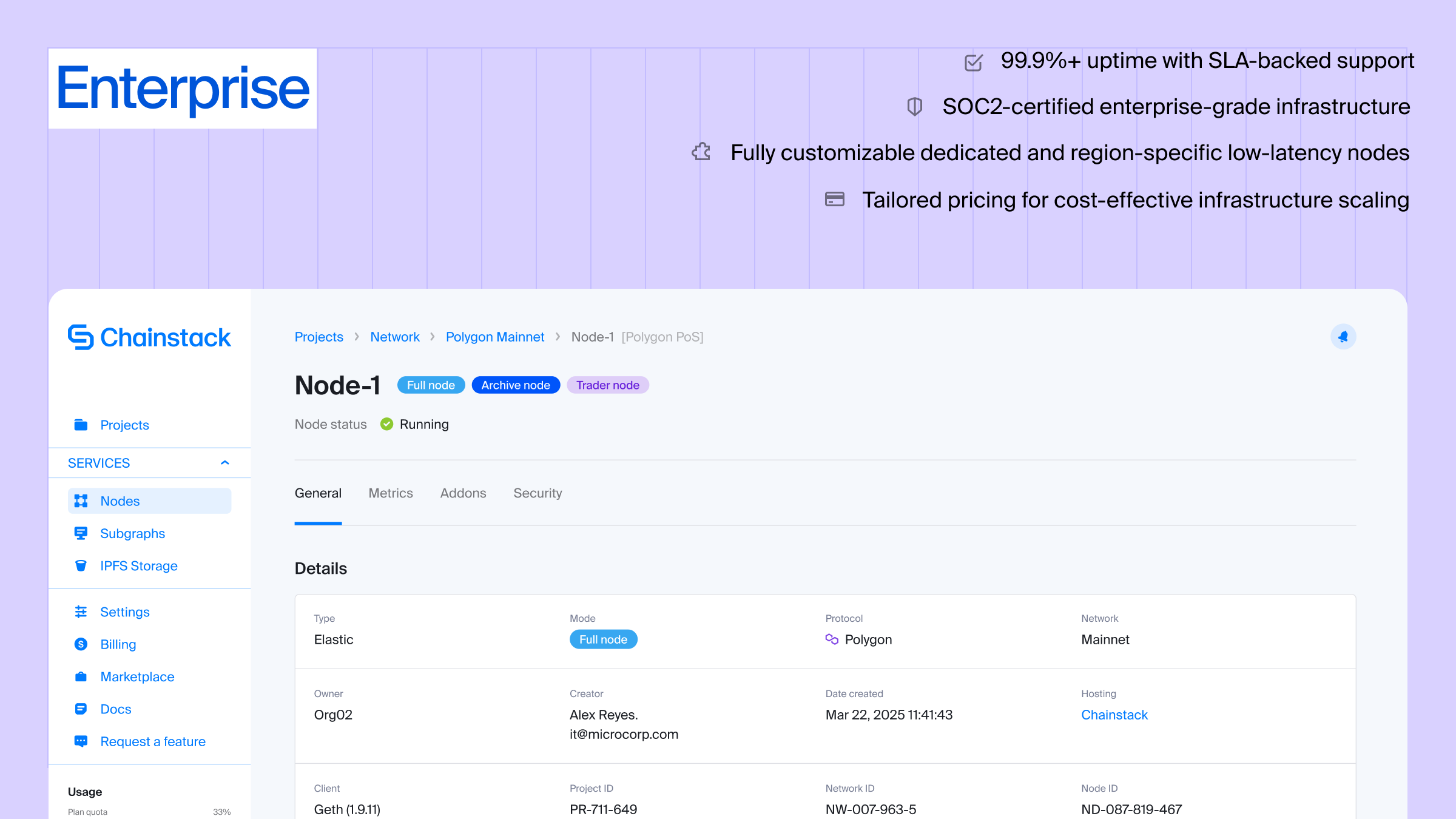The height and width of the screenshot is (819, 1456).
Task: Click the Settings sliders icon
Action: [81, 612]
